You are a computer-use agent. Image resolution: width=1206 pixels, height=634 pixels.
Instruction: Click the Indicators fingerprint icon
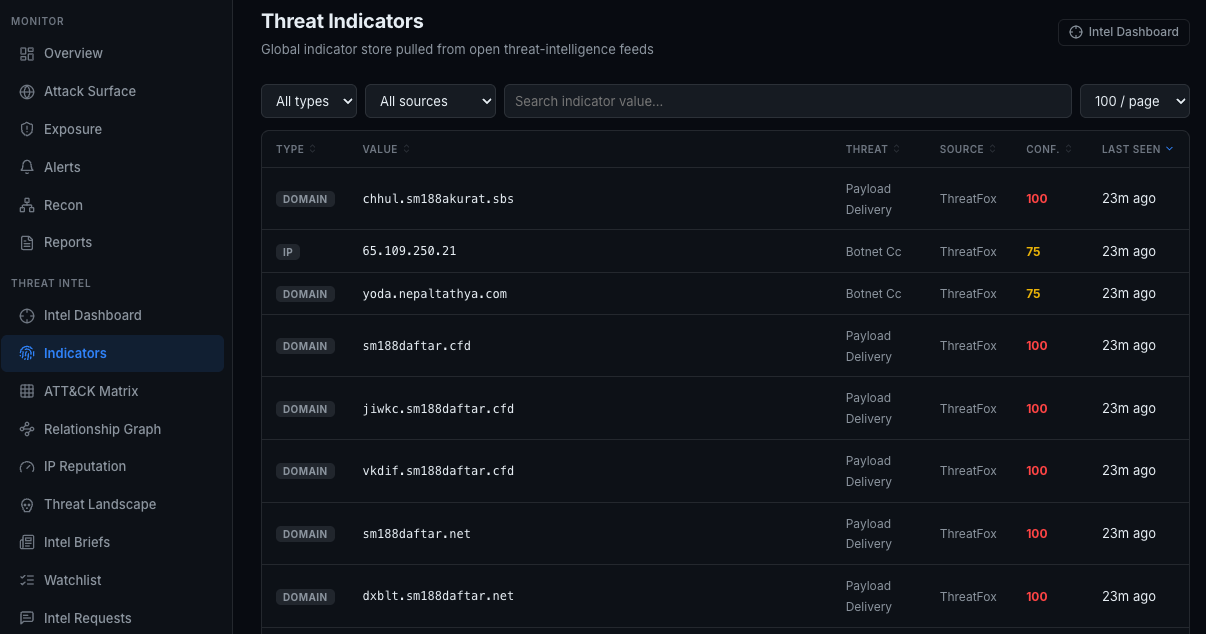27,353
